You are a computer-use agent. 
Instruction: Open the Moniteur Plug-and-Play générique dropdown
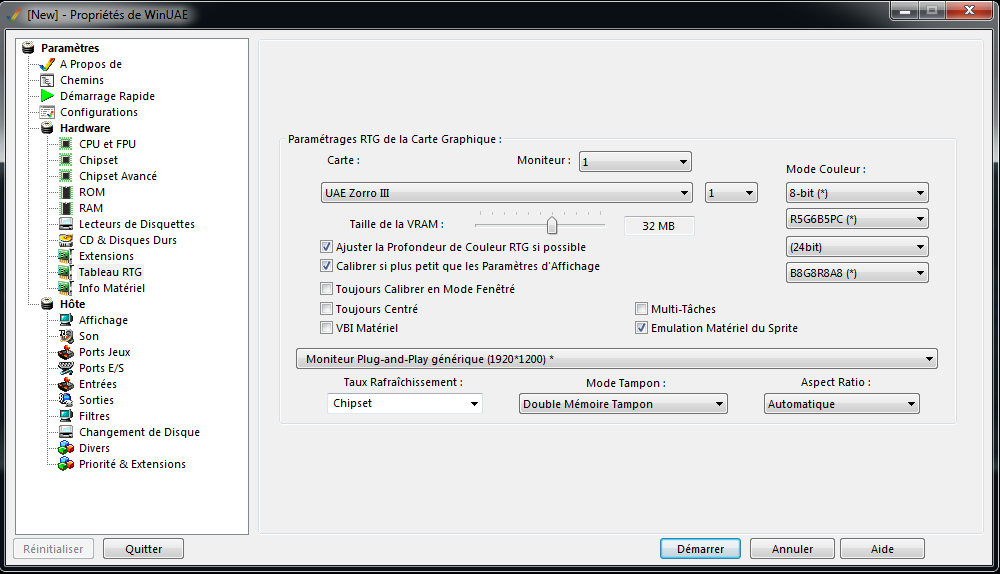pyautogui.click(x=617, y=359)
